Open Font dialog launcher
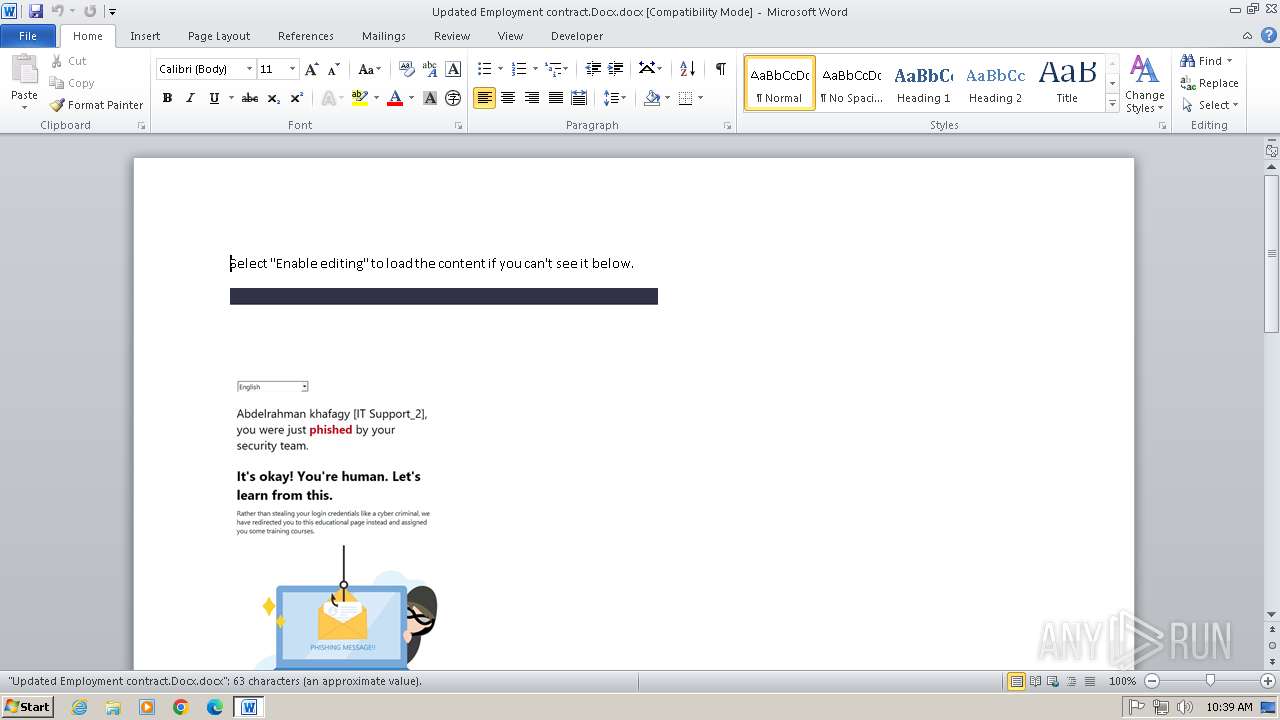The width and height of the screenshot is (1280, 720). coord(459,126)
